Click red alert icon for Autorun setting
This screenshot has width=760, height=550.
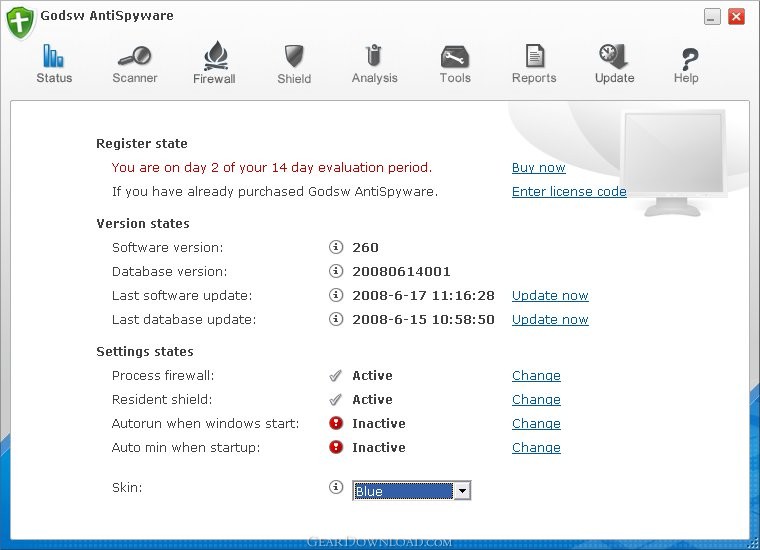tap(335, 423)
